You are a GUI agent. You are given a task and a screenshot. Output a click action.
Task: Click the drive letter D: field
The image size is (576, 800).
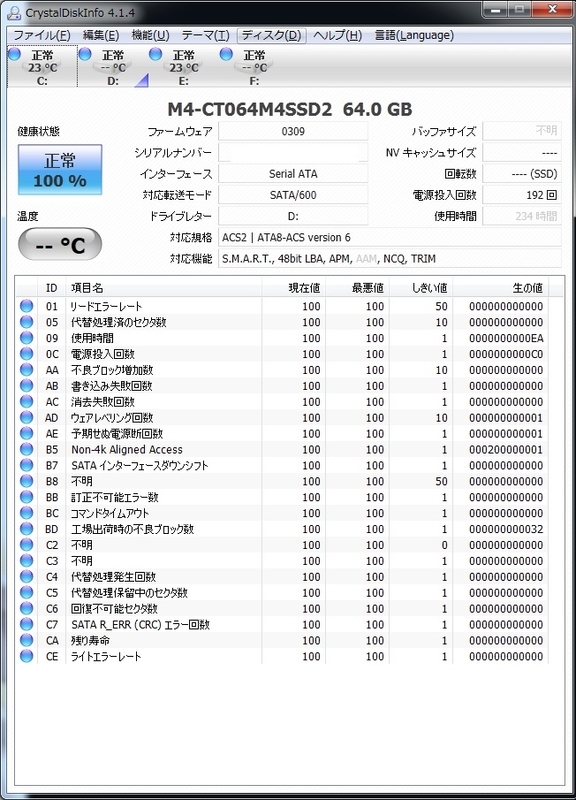(293, 216)
